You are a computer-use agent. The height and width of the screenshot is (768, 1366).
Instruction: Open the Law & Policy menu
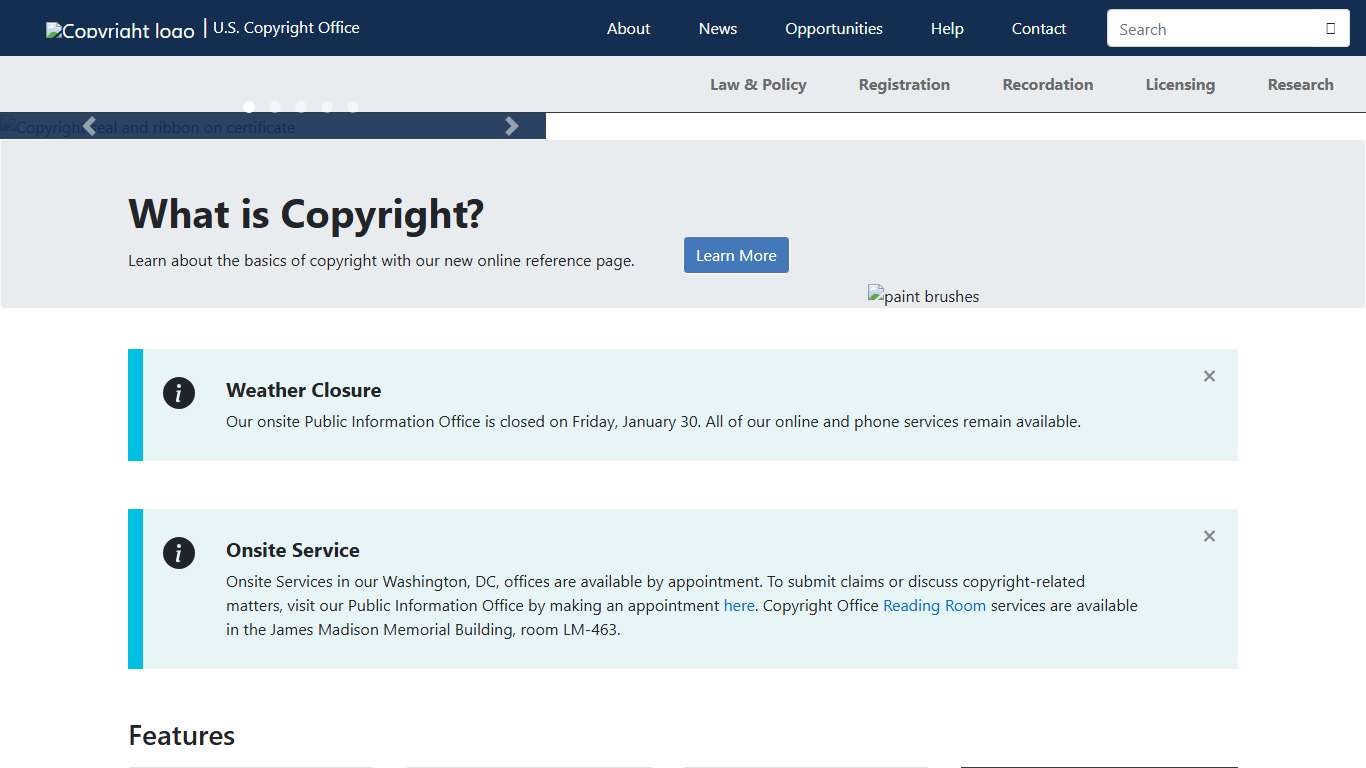click(758, 84)
